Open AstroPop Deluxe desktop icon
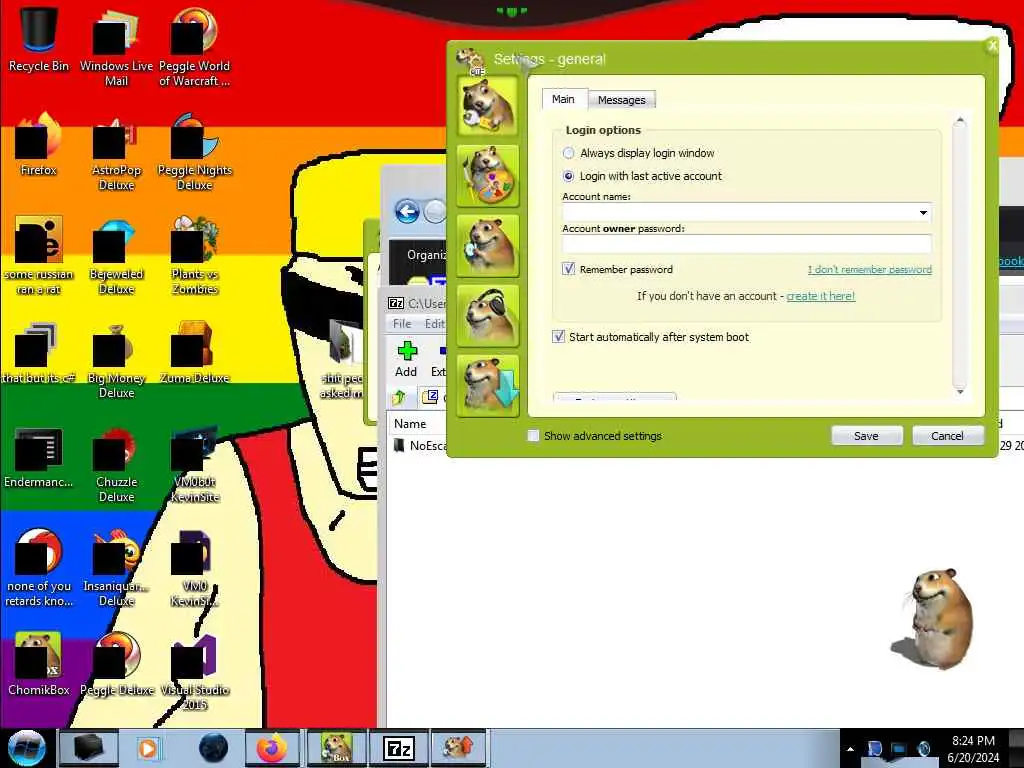This screenshot has width=1024, height=768. 116,152
